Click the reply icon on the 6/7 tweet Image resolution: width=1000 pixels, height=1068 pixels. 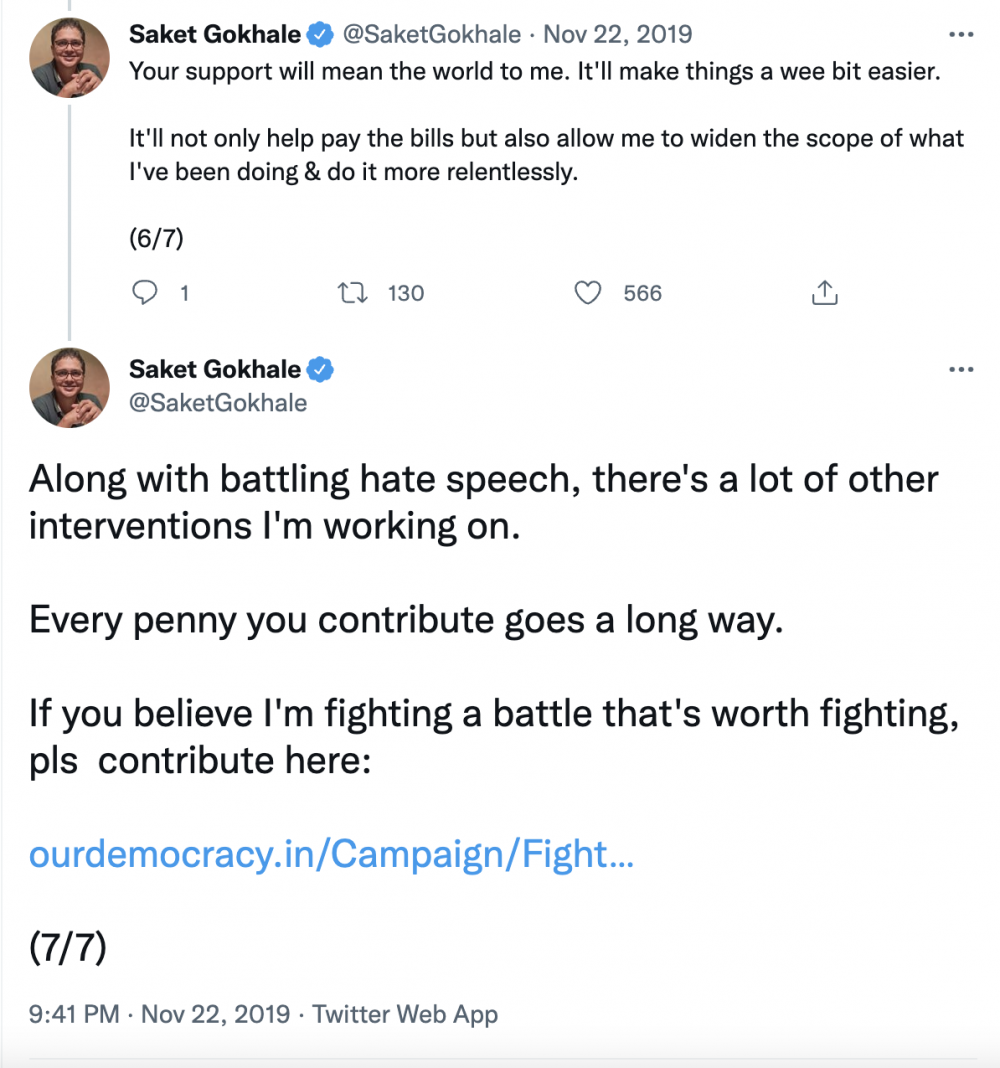click(x=146, y=293)
